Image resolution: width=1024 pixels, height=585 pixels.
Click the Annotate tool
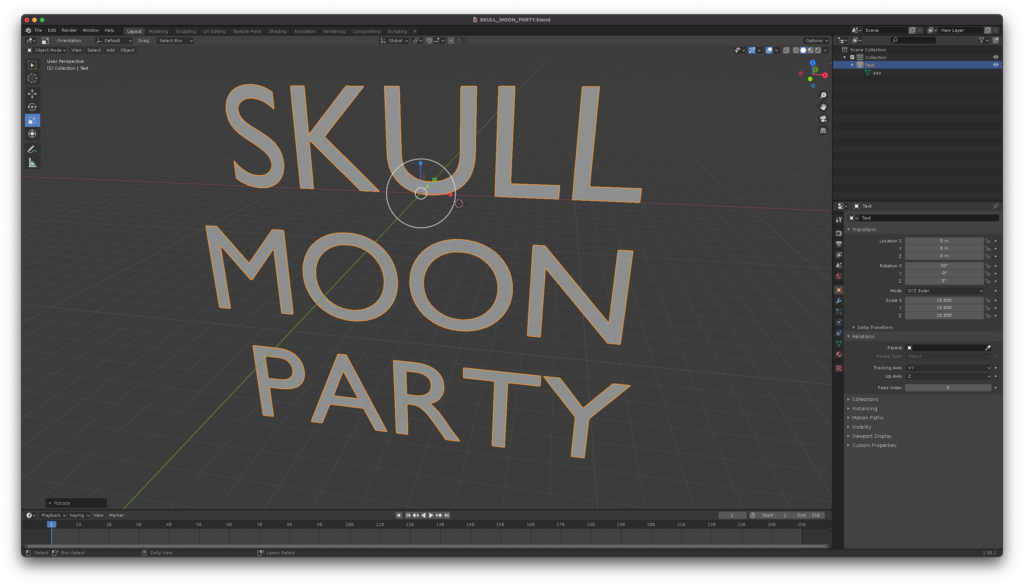point(32,149)
